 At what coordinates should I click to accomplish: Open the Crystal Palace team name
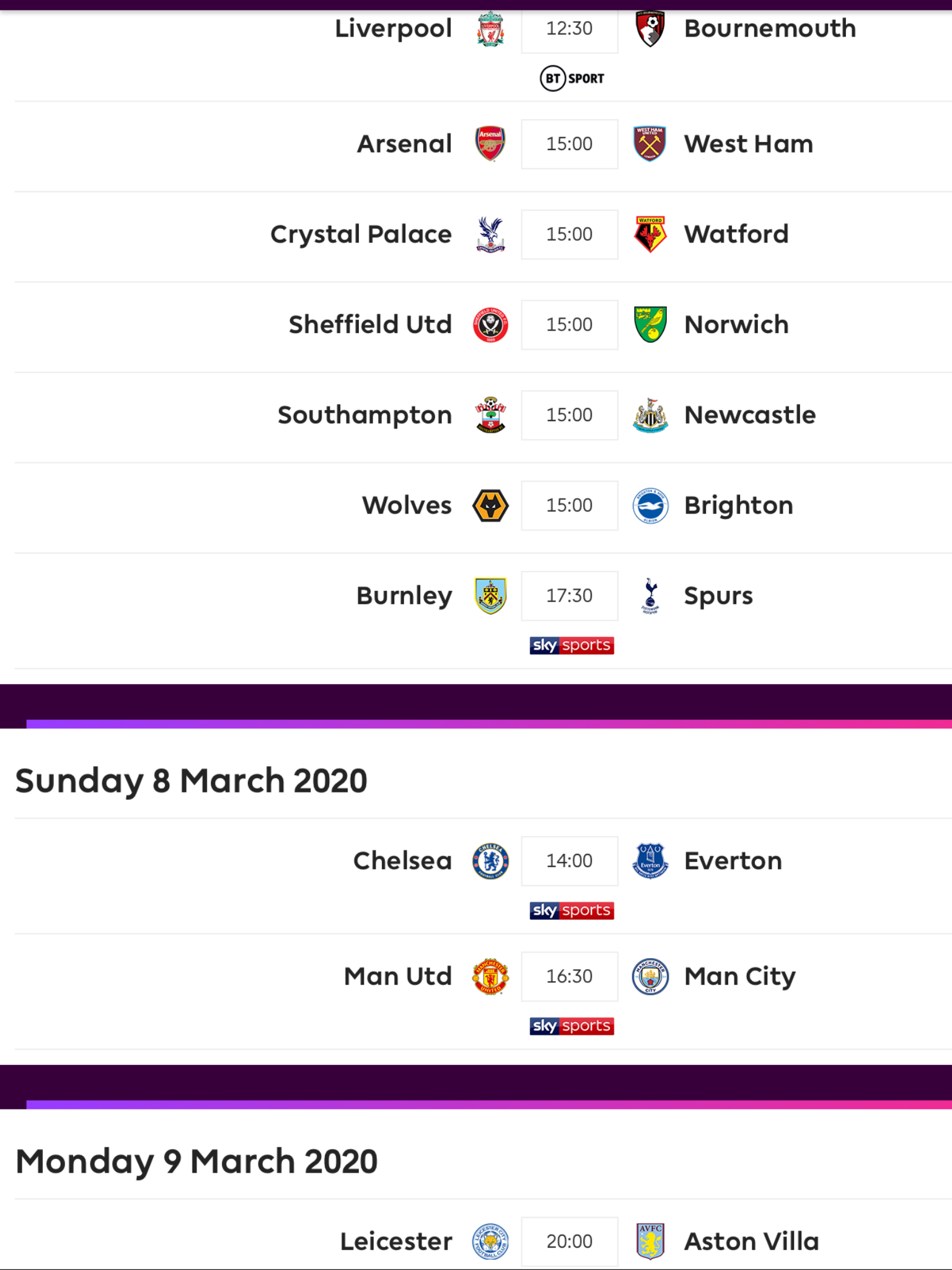click(361, 235)
